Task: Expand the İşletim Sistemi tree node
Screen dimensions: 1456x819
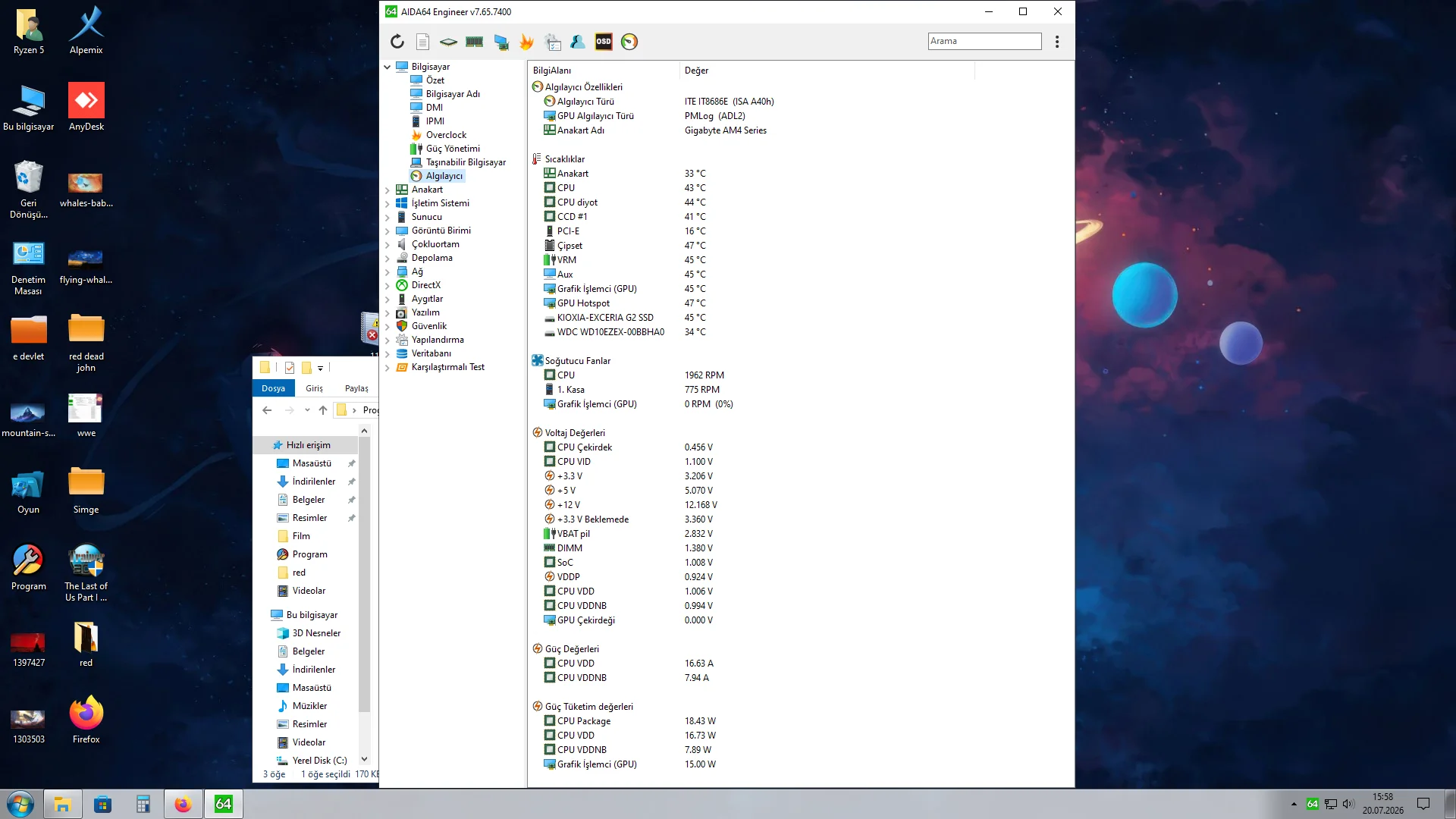Action: point(388,203)
